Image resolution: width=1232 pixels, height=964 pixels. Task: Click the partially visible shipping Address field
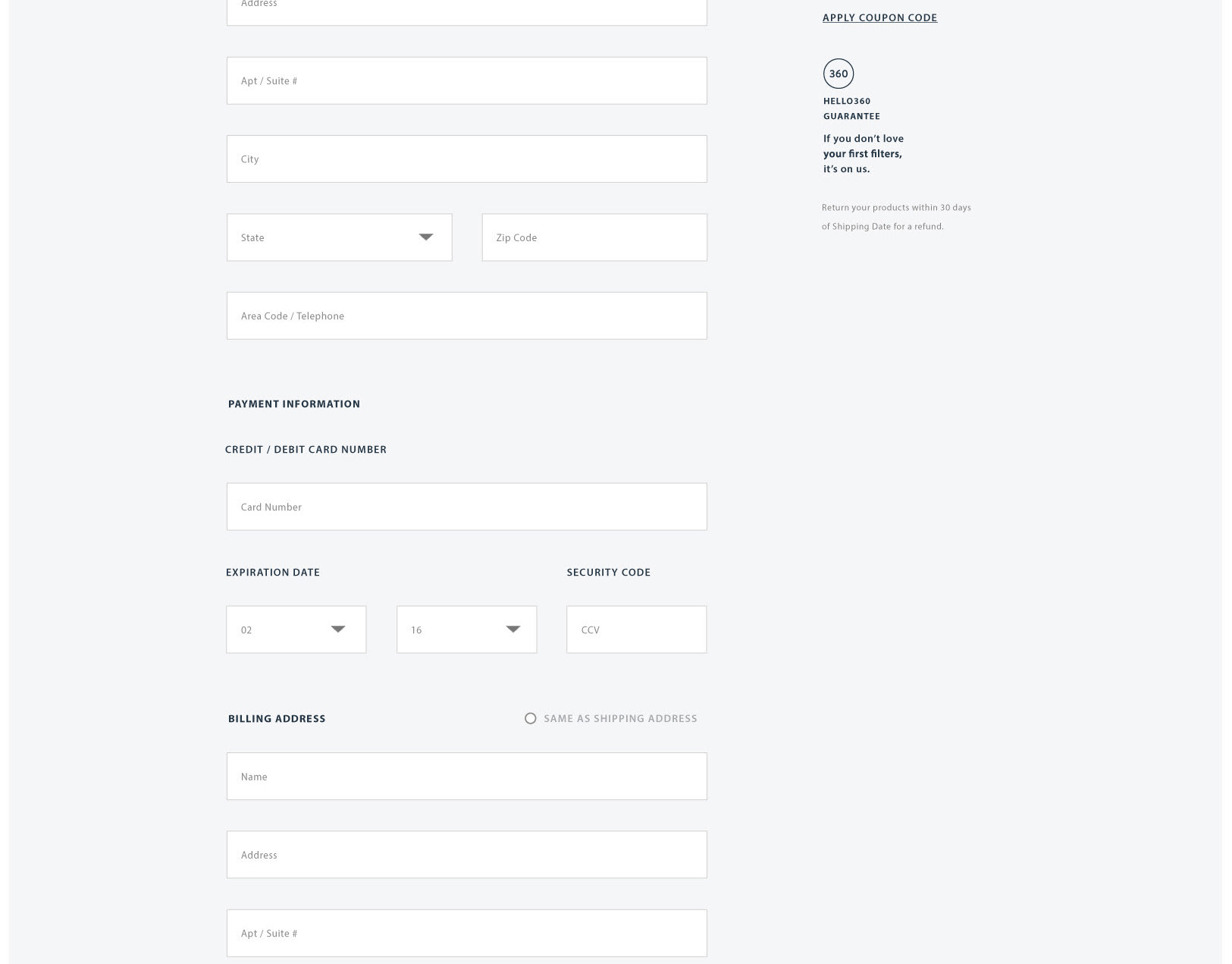466,11
